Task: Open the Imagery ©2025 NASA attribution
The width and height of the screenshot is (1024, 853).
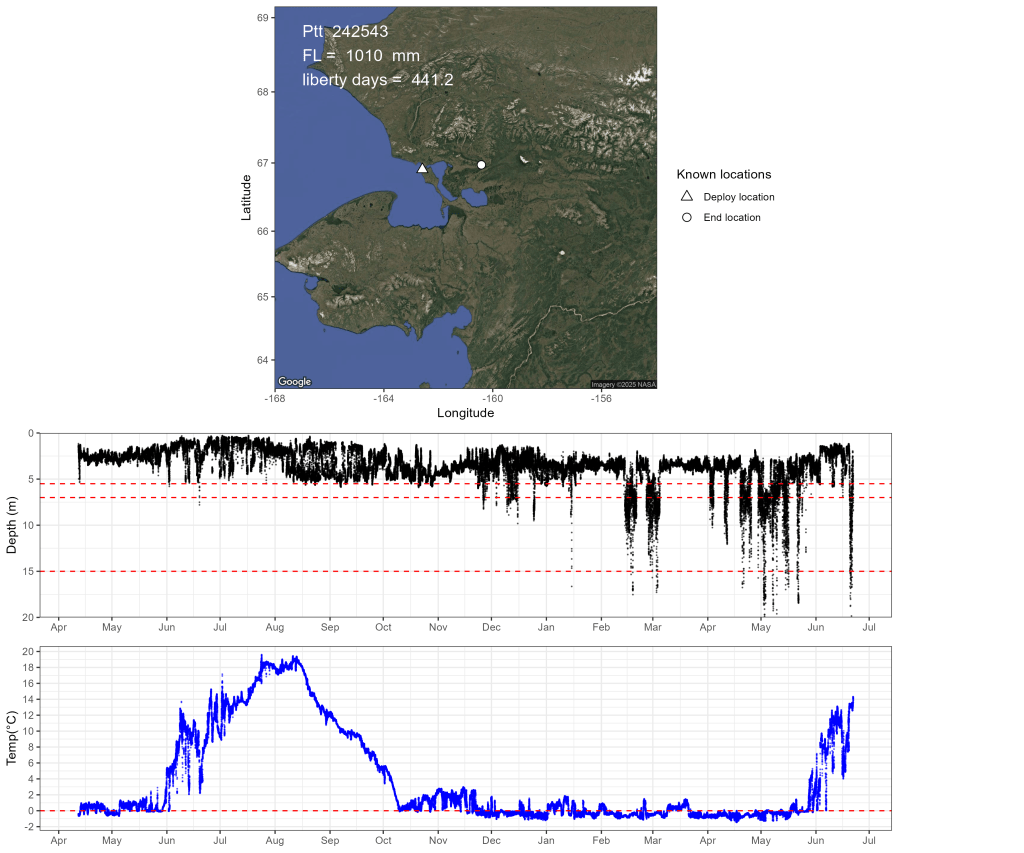Action: [622, 384]
